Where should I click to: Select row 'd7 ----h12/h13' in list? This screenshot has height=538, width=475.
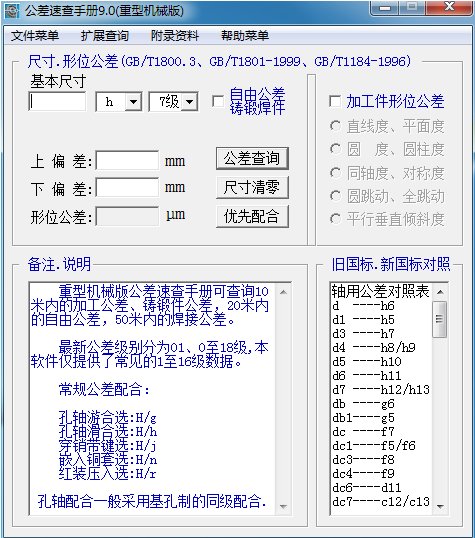(381, 389)
